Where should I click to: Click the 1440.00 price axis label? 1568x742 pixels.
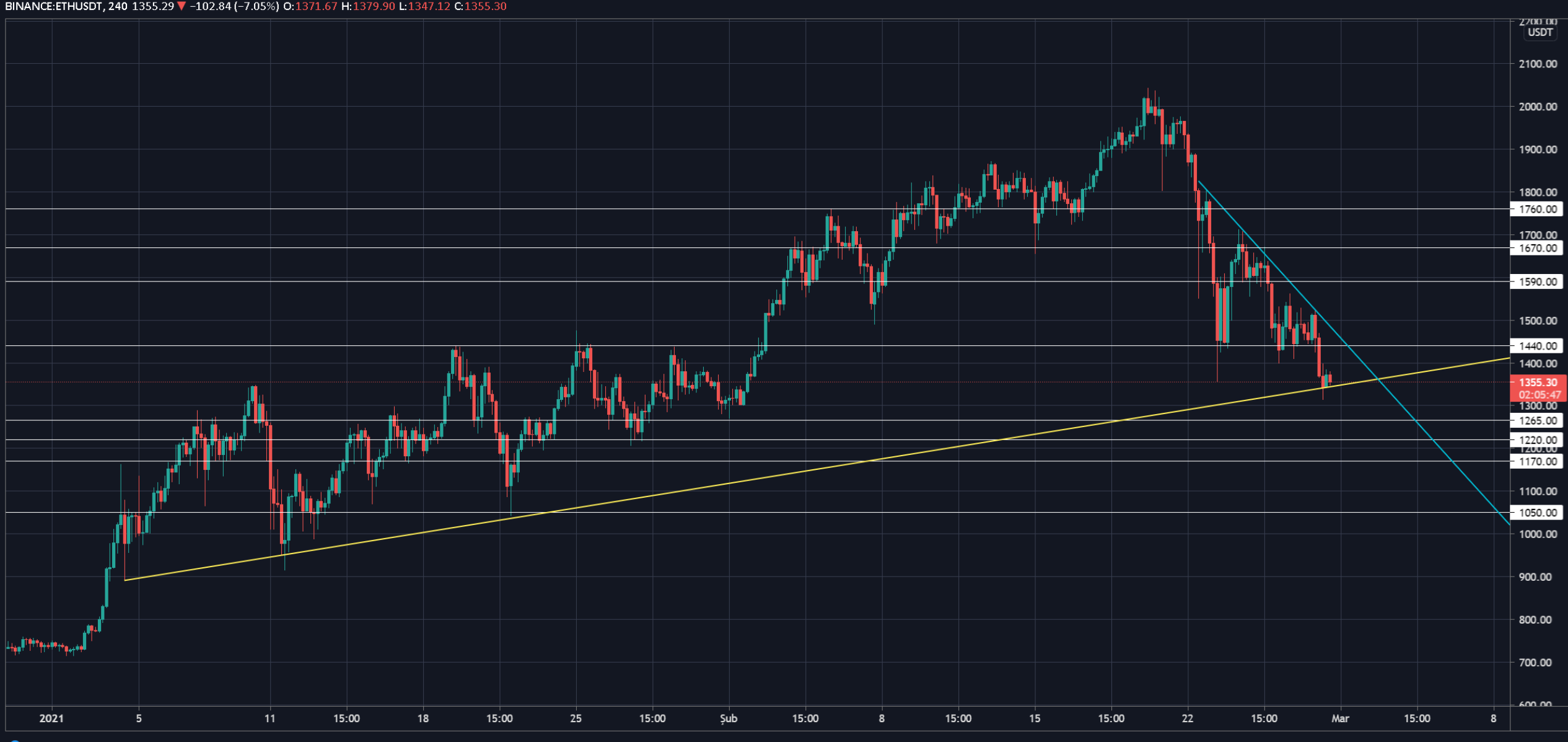[1537, 346]
